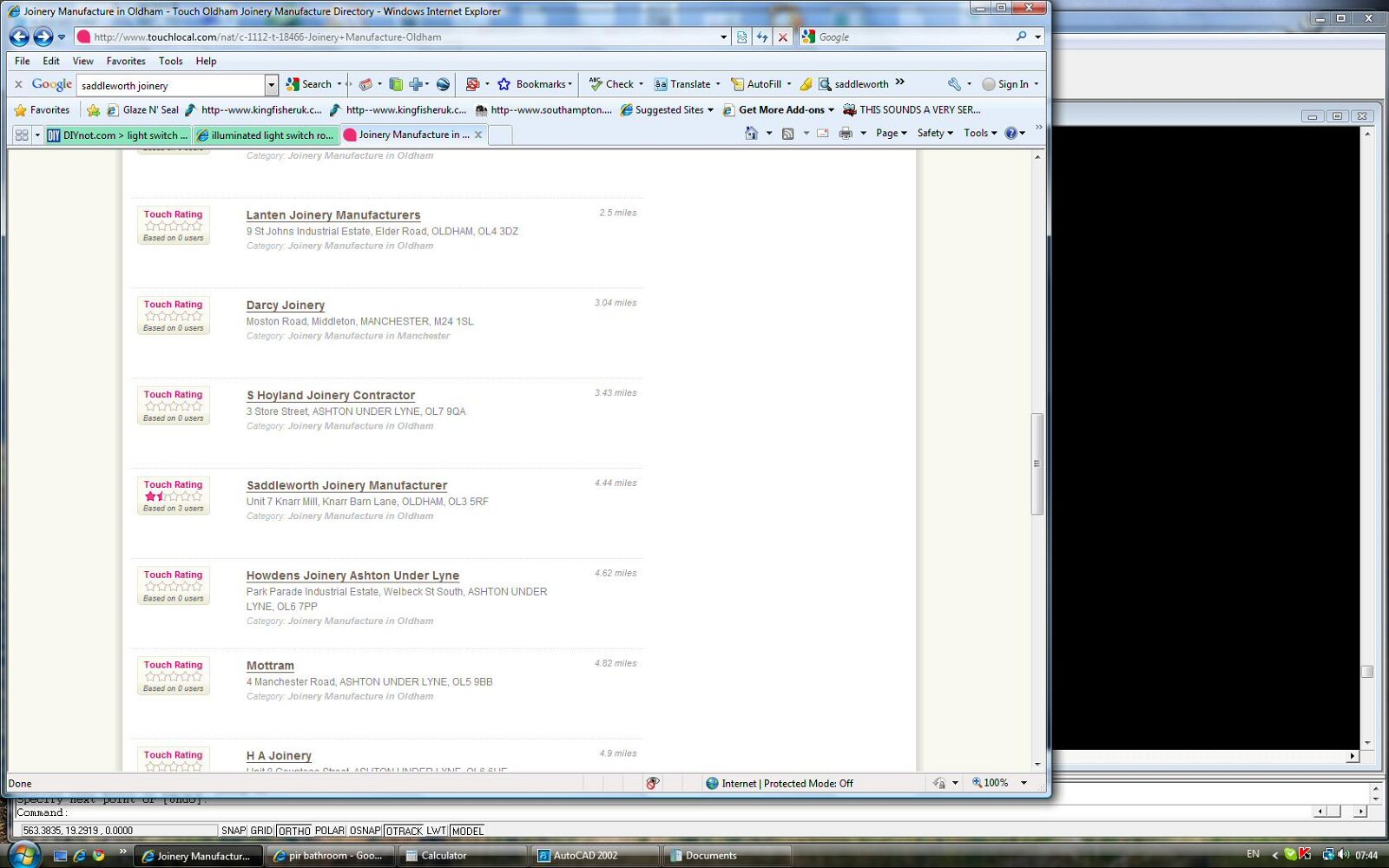Open Quick Tabs grid icon
The width and height of the screenshot is (1389, 868).
coord(22,135)
